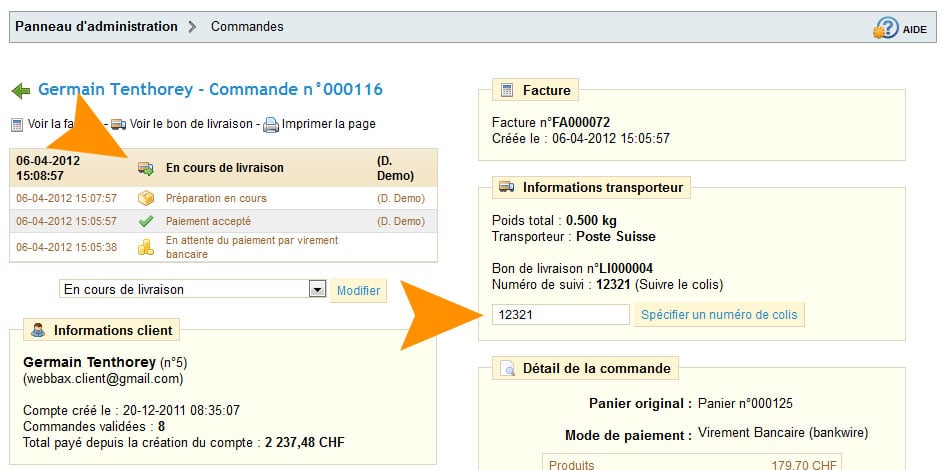The image size is (944, 470).
Task: Open the Commandes breadcrumb item
Action: pyautogui.click(x=247, y=26)
